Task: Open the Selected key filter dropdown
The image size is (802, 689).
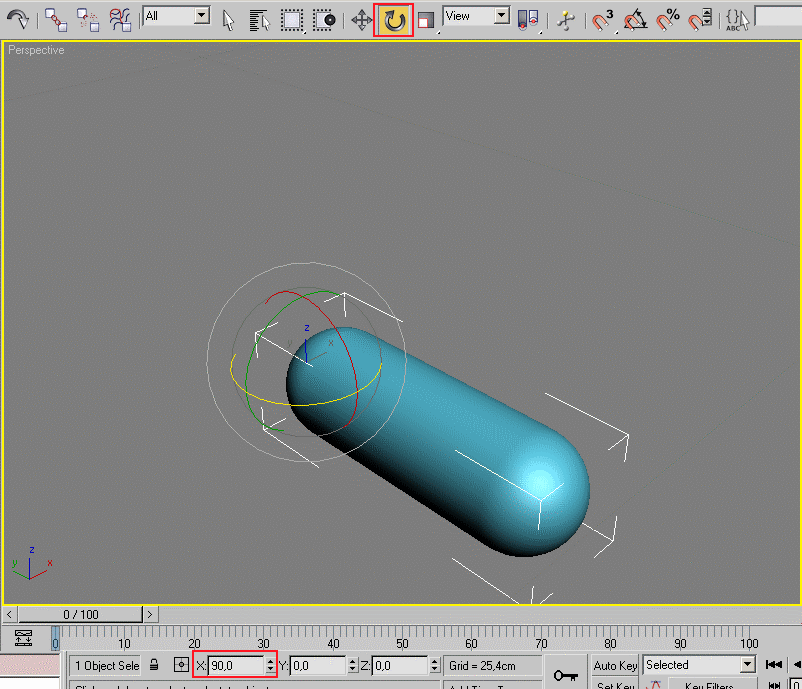Action: point(699,664)
